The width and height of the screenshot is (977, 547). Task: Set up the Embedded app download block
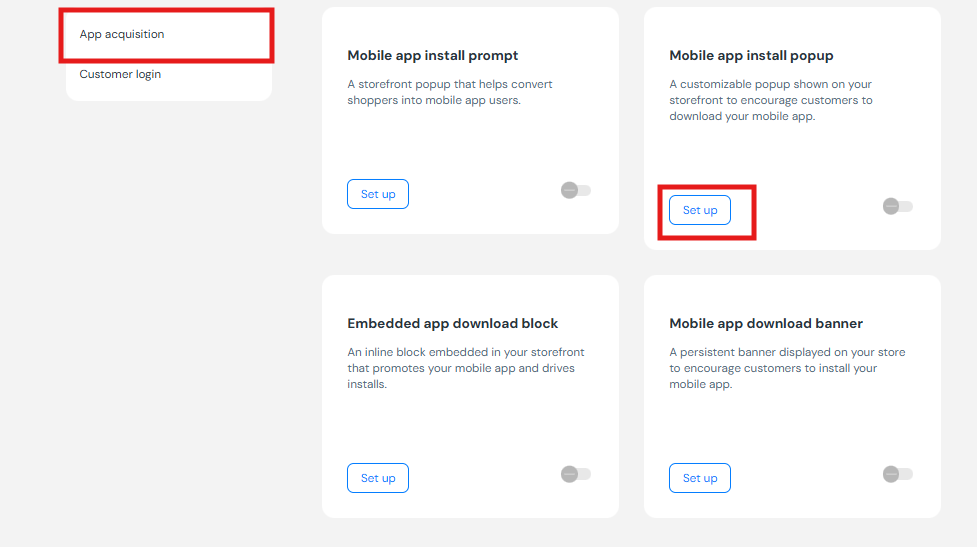click(x=378, y=478)
